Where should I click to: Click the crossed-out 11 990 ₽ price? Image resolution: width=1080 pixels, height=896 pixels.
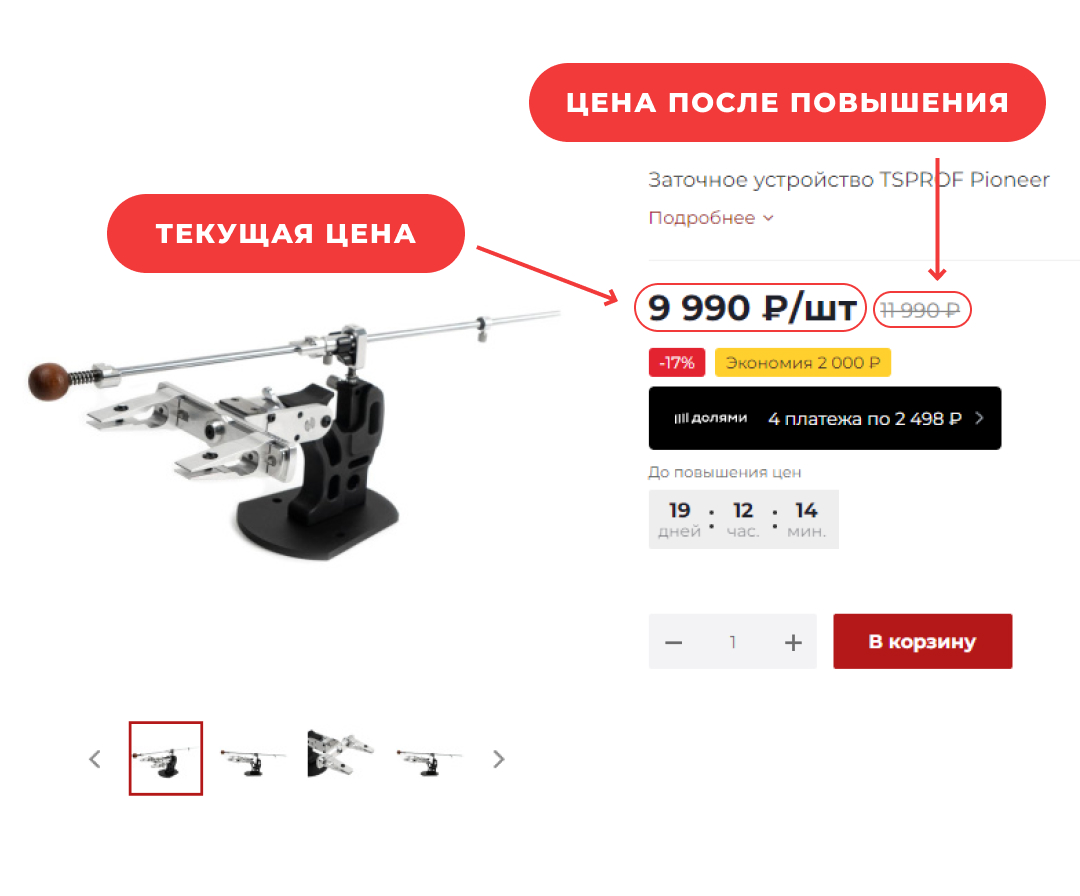pos(921,311)
